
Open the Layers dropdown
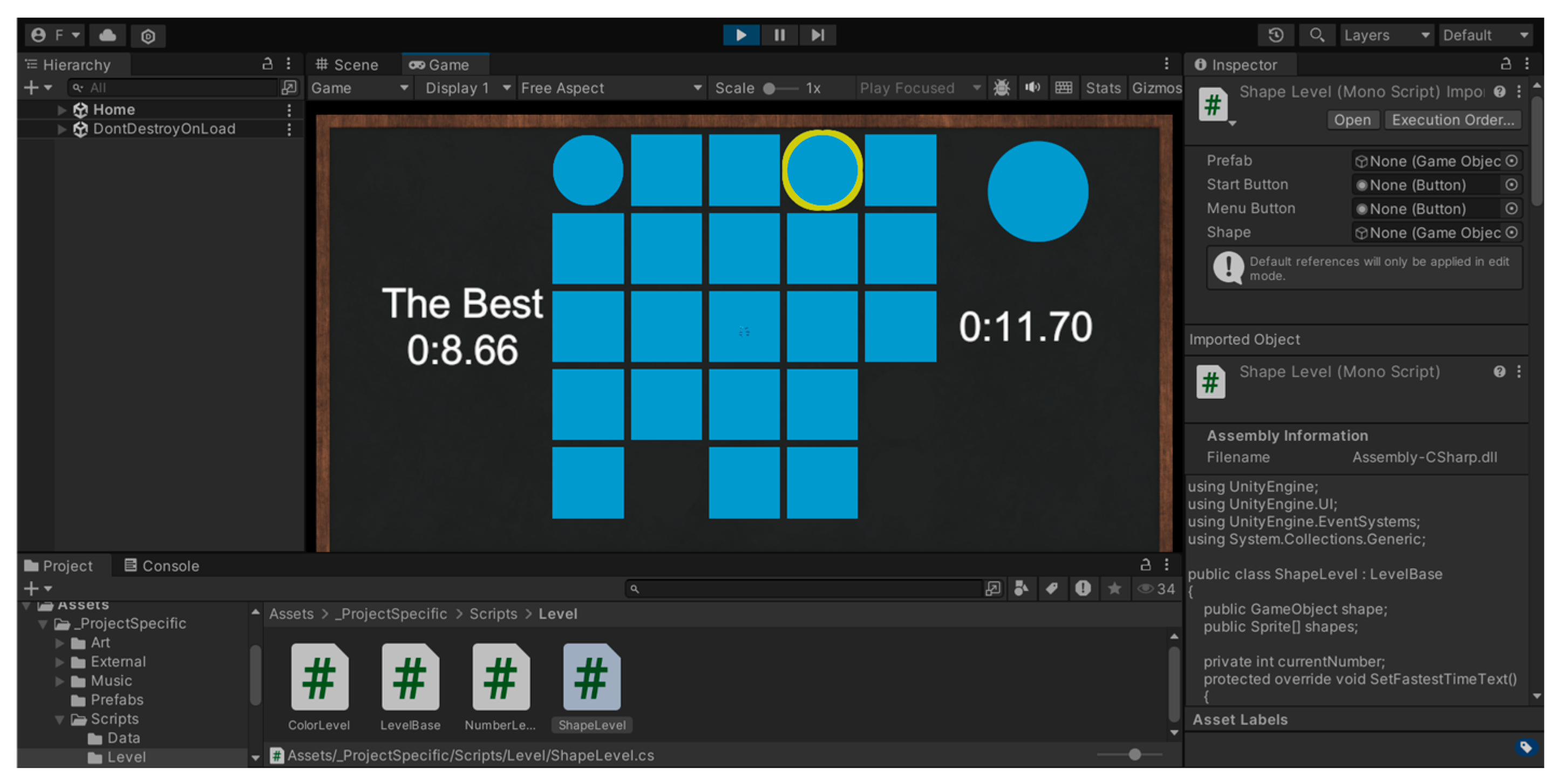[1386, 35]
